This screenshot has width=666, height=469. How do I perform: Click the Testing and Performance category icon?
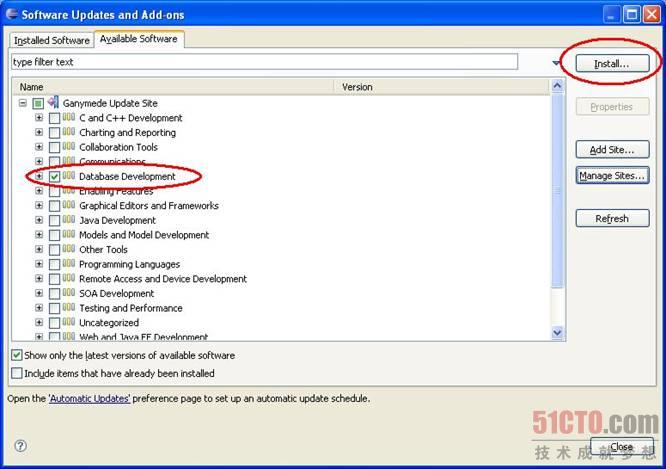69,307
